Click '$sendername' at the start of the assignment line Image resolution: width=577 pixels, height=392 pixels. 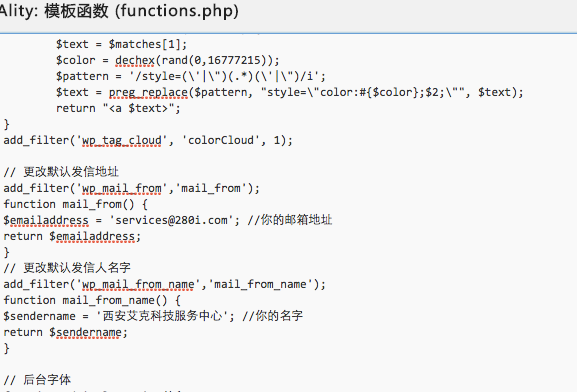point(39,316)
